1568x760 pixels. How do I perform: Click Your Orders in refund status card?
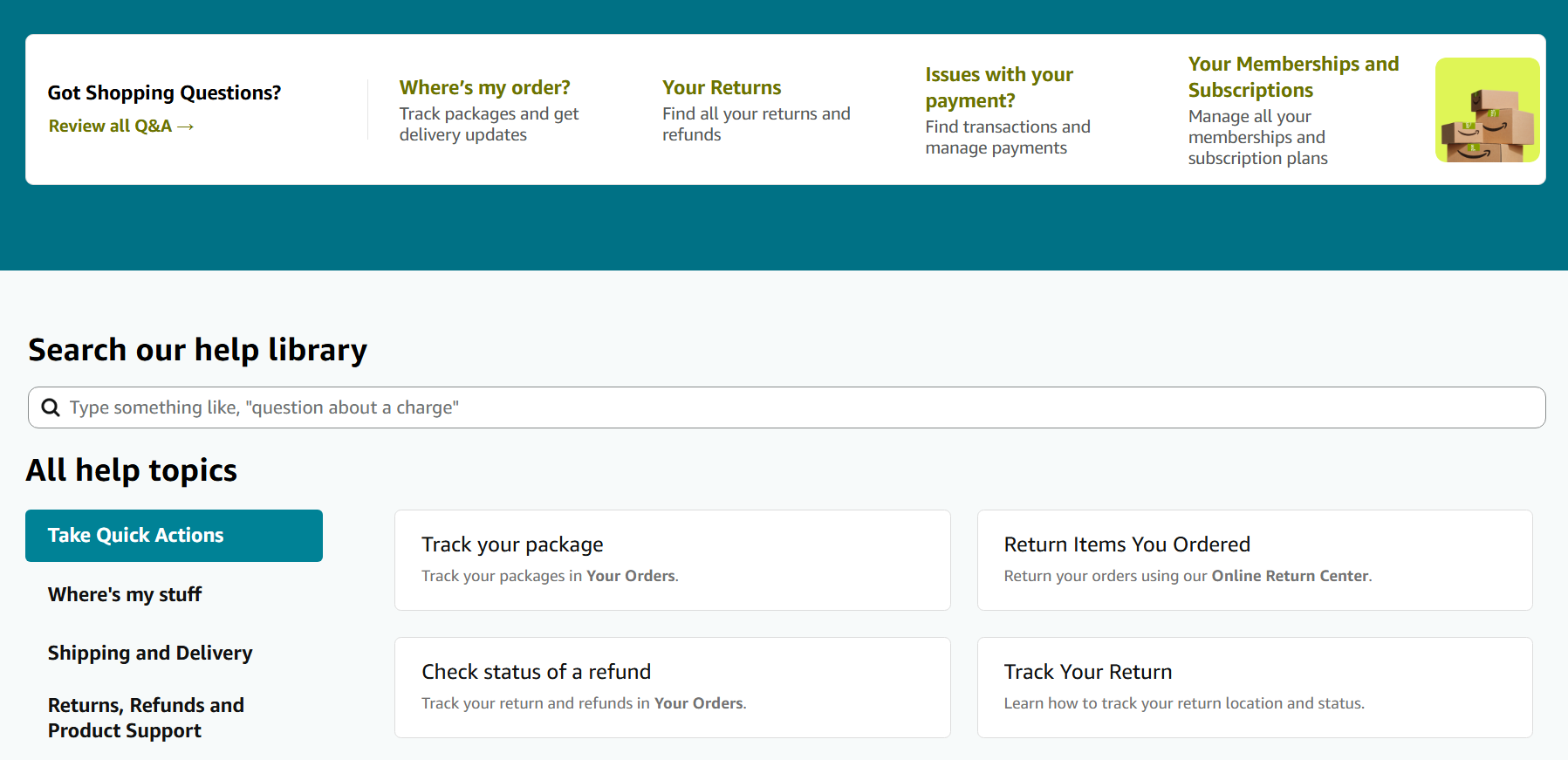(x=698, y=703)
